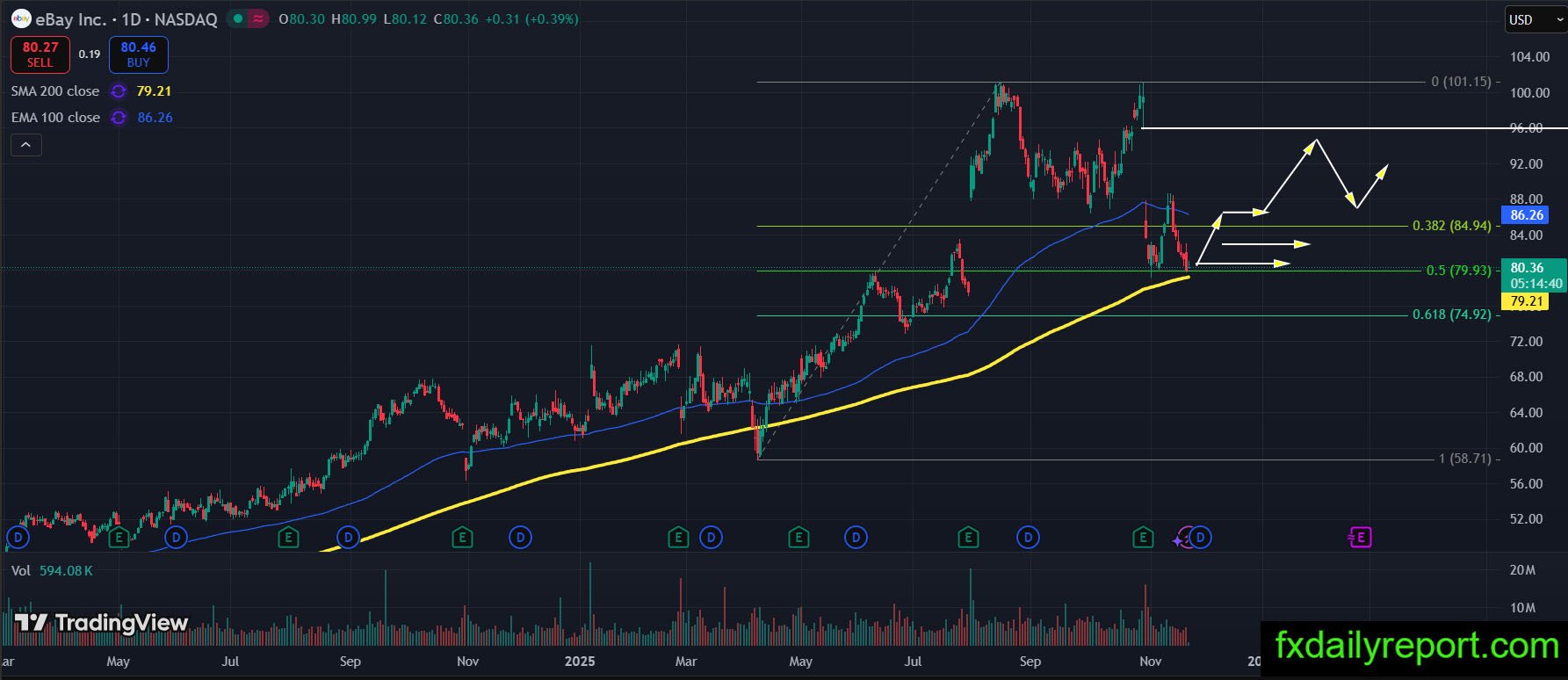1568x680 pixels.
Task: Click the 60.00 price scale value
Action: (x=1527, y=448)
